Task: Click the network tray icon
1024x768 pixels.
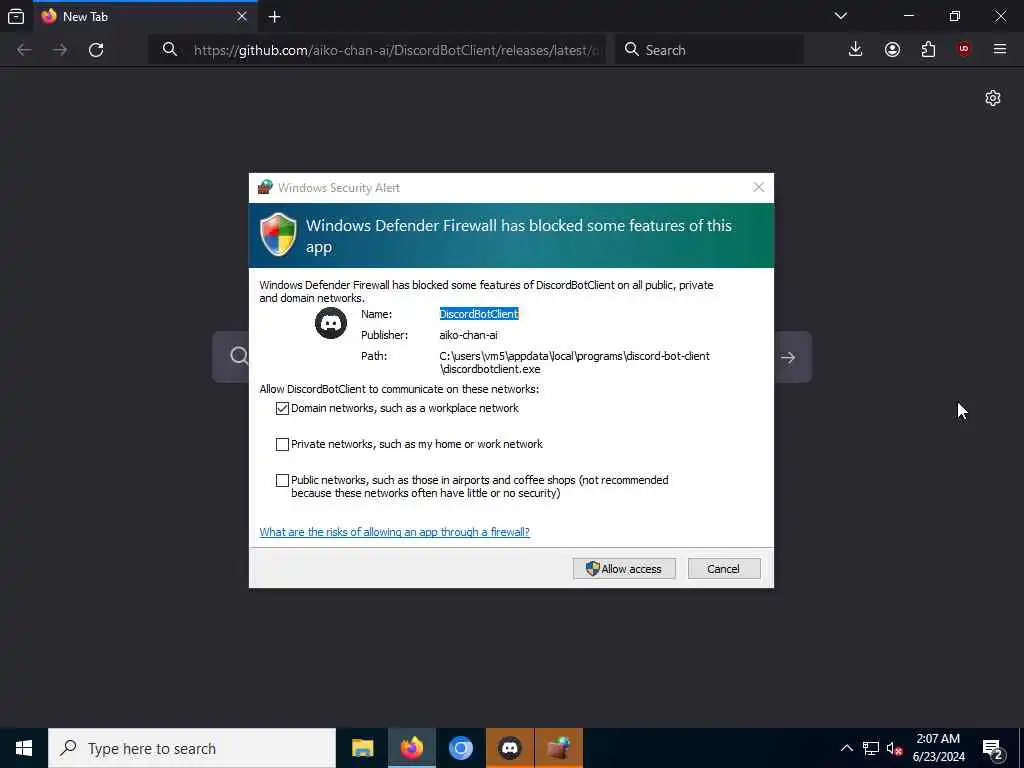Action: pyautogui.click(x=871, y=748)
